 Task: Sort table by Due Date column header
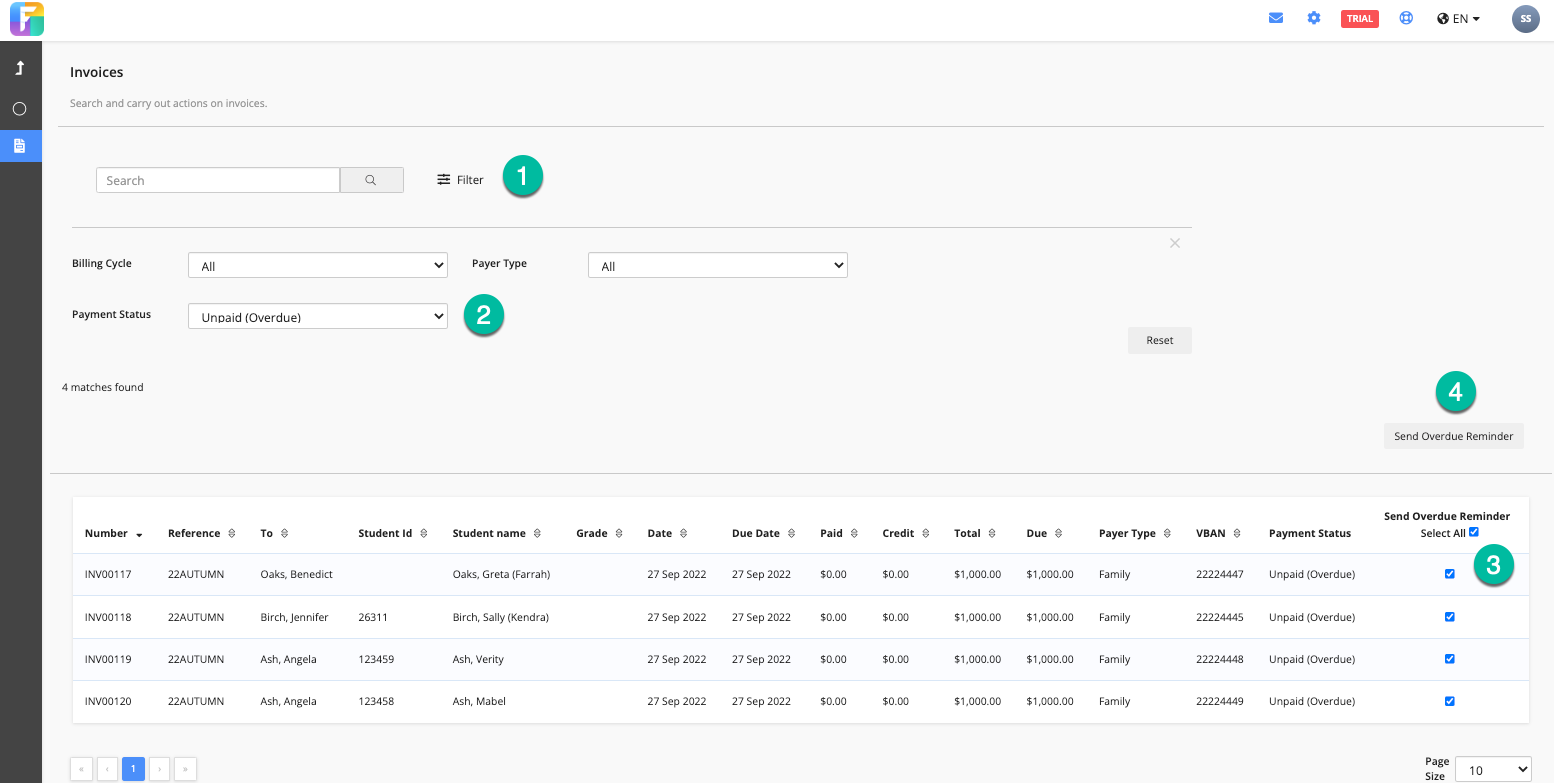tap(756, 533)
